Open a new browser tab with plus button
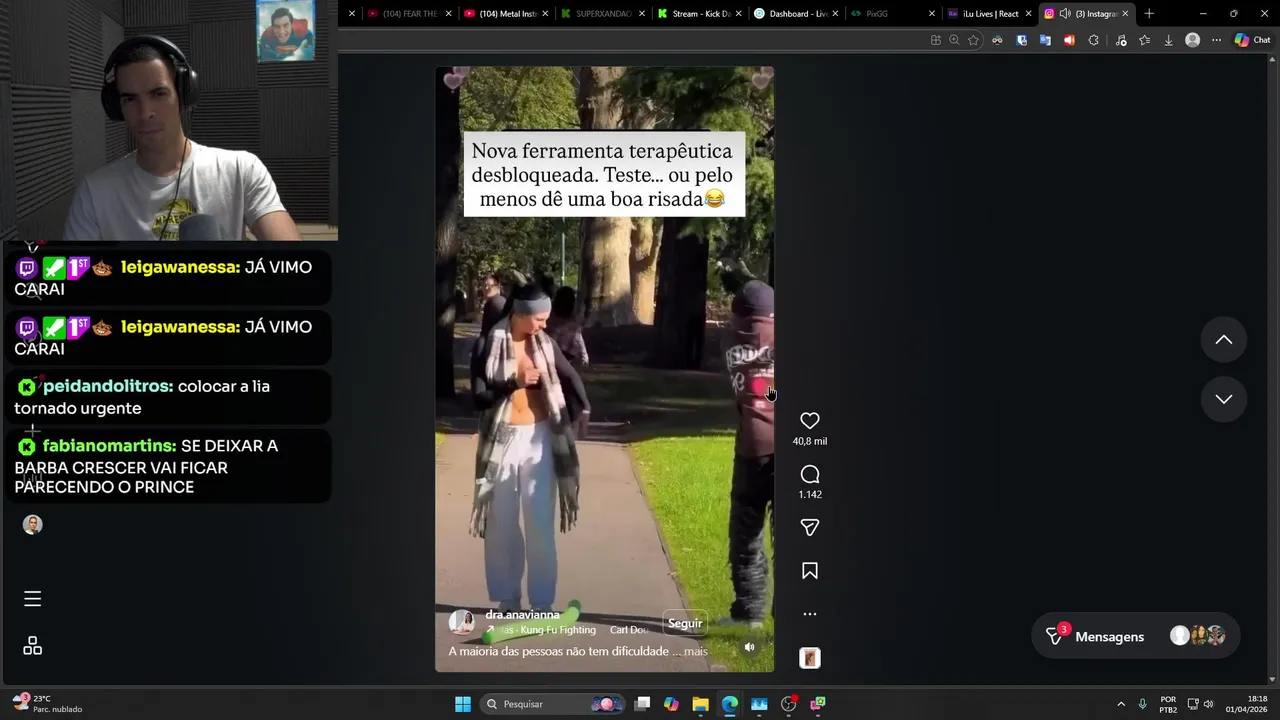 click(1149, 14)
